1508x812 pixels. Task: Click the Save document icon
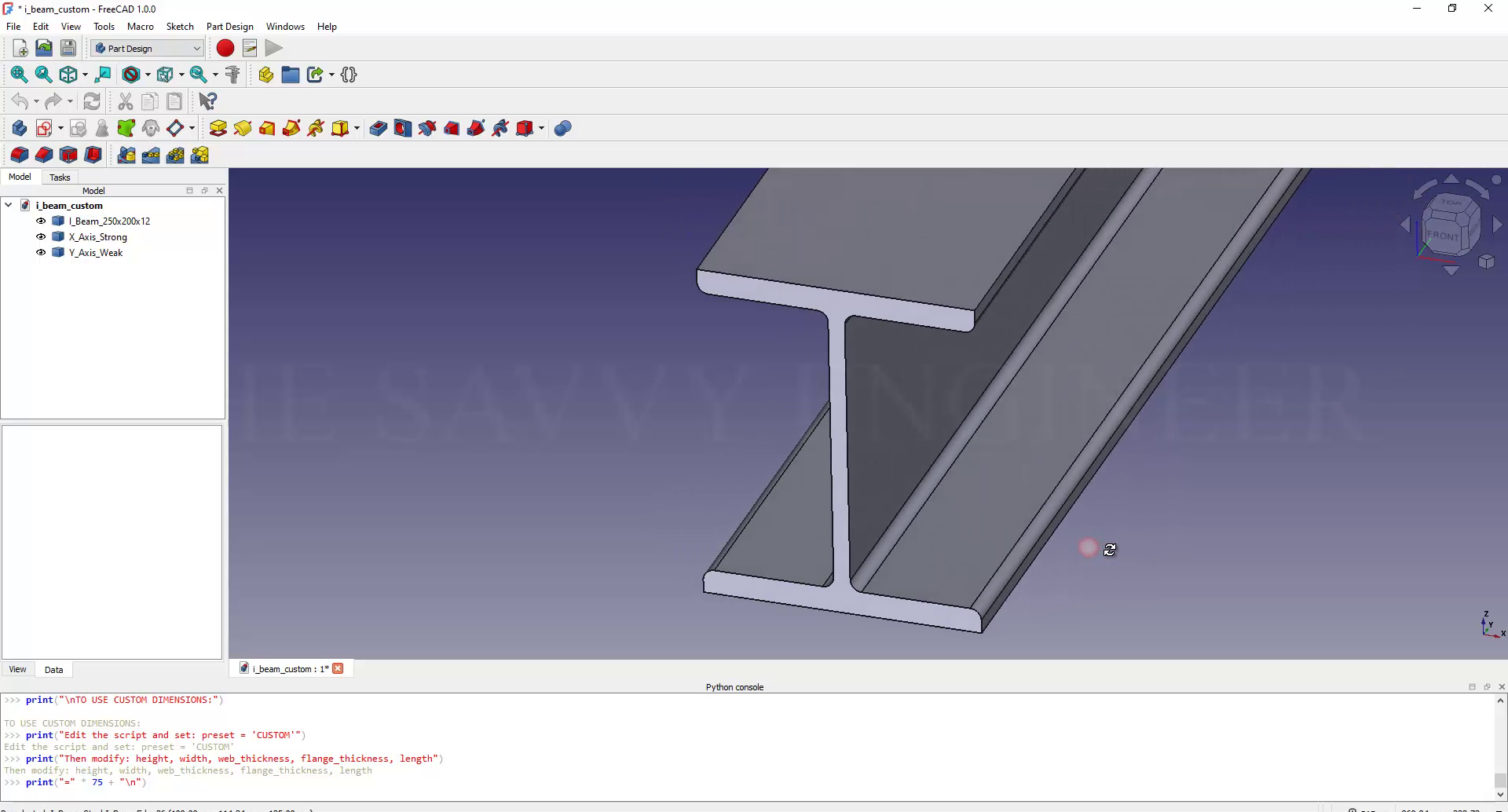(x=68, y=49)
